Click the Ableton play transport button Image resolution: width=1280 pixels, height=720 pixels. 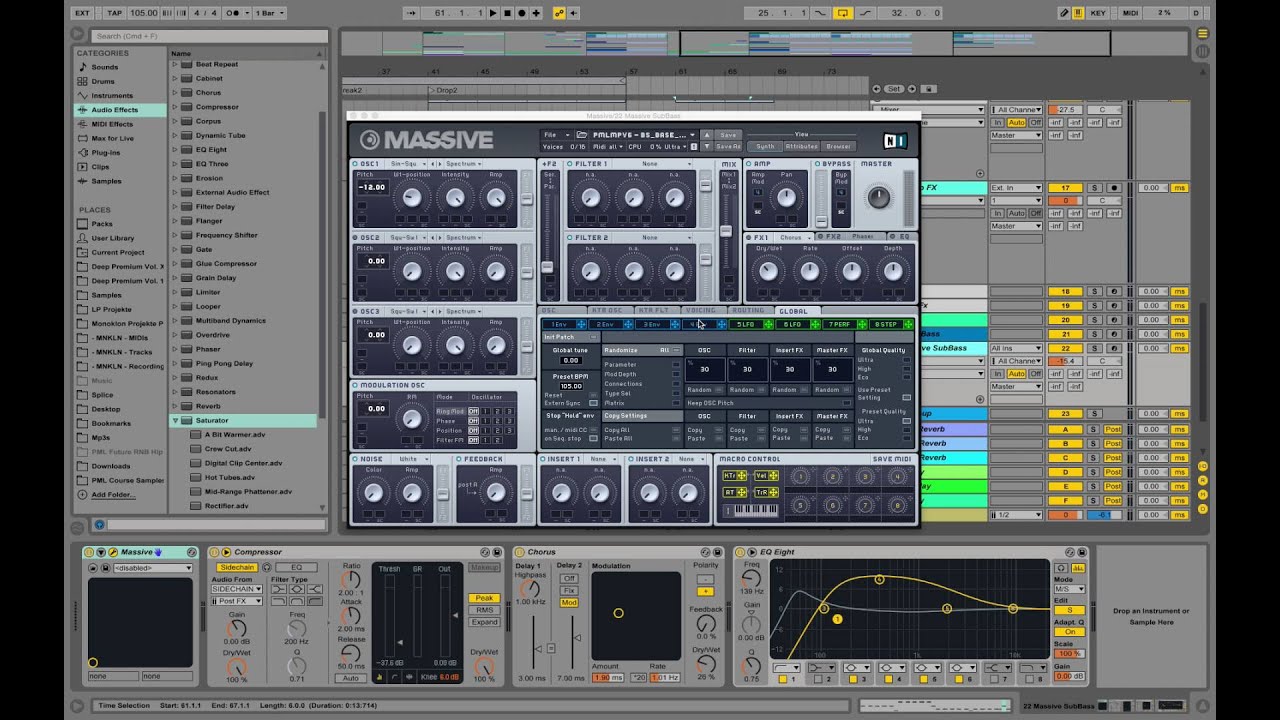point(493,13)
